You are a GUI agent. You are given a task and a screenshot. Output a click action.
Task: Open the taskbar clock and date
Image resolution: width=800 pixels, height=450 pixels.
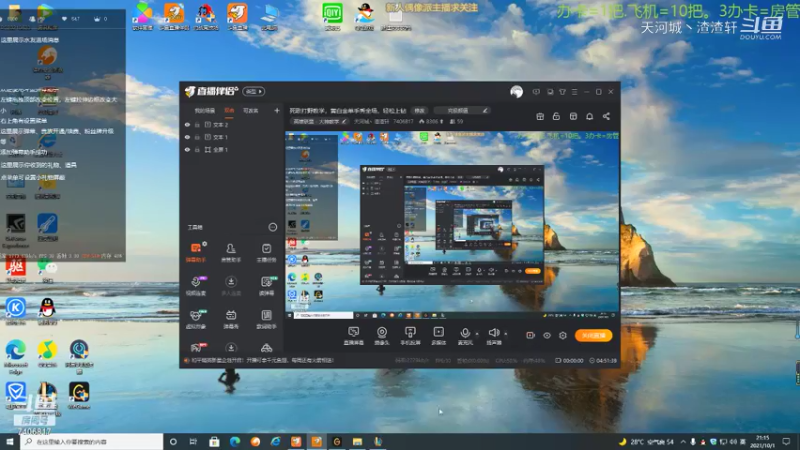(x=762, y=442)
